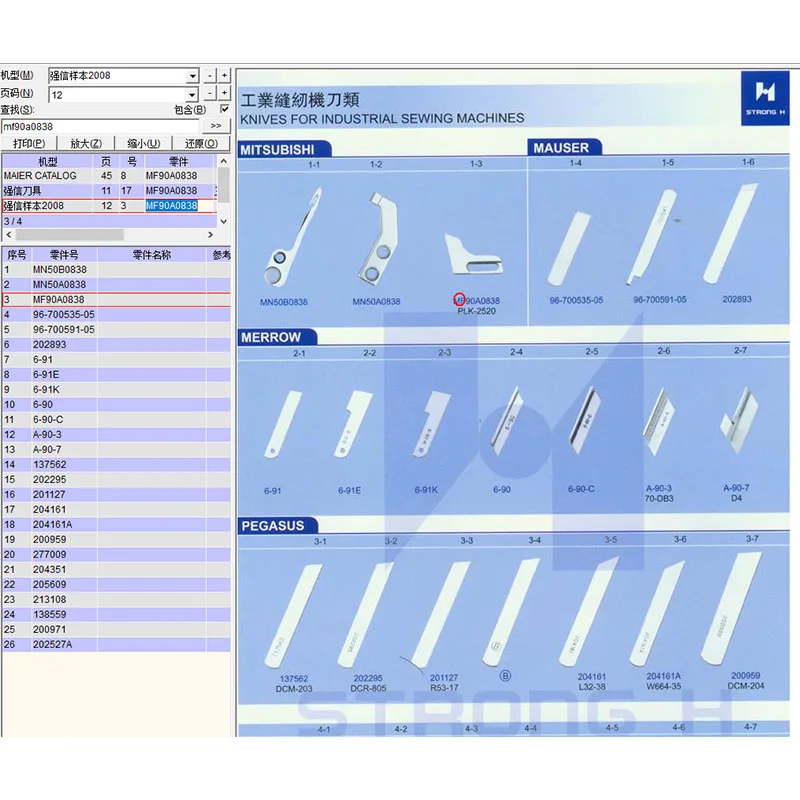Click the 缩小(U) zoom out button
Image resolution: width=800 pixels, height=800 pixels.
(143, 143)
